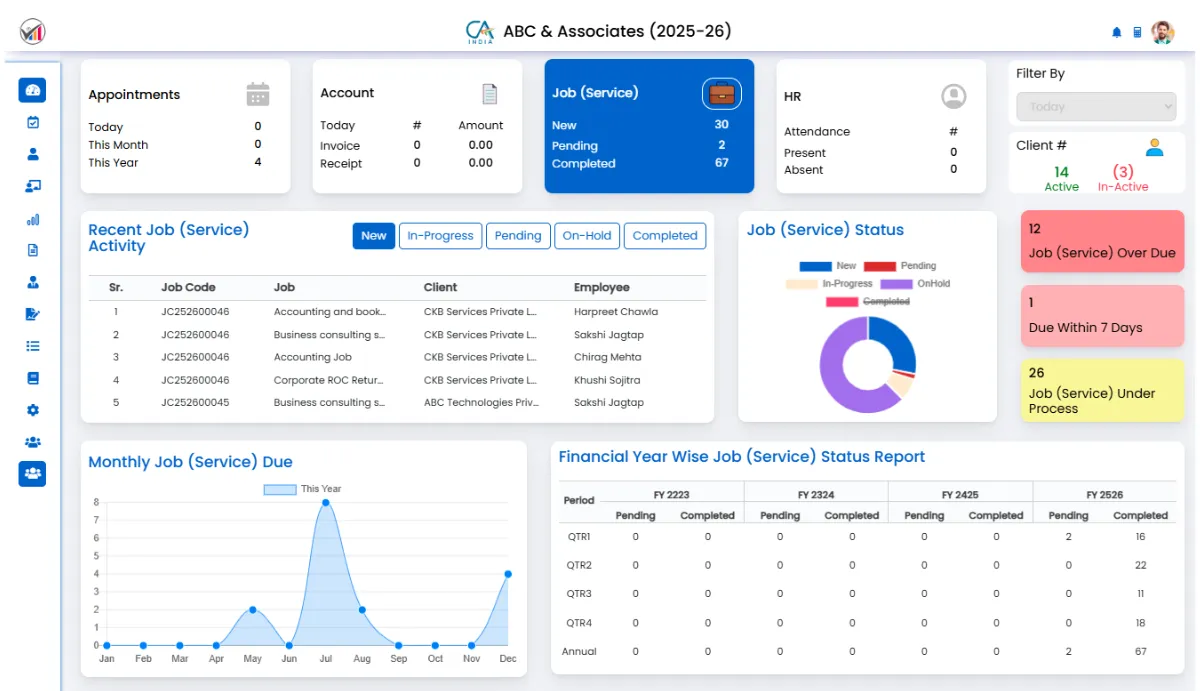
Task: Click the person icon on the HR card
Action: point(953,96)
